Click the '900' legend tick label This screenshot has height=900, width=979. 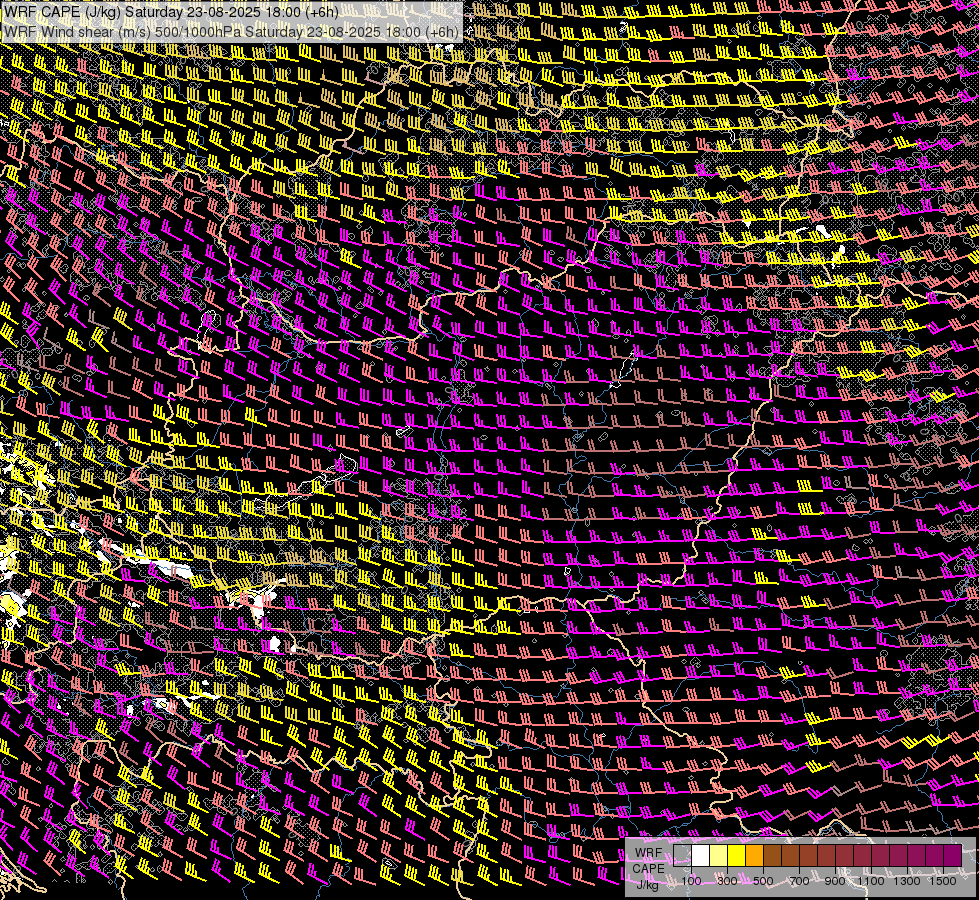835,881
